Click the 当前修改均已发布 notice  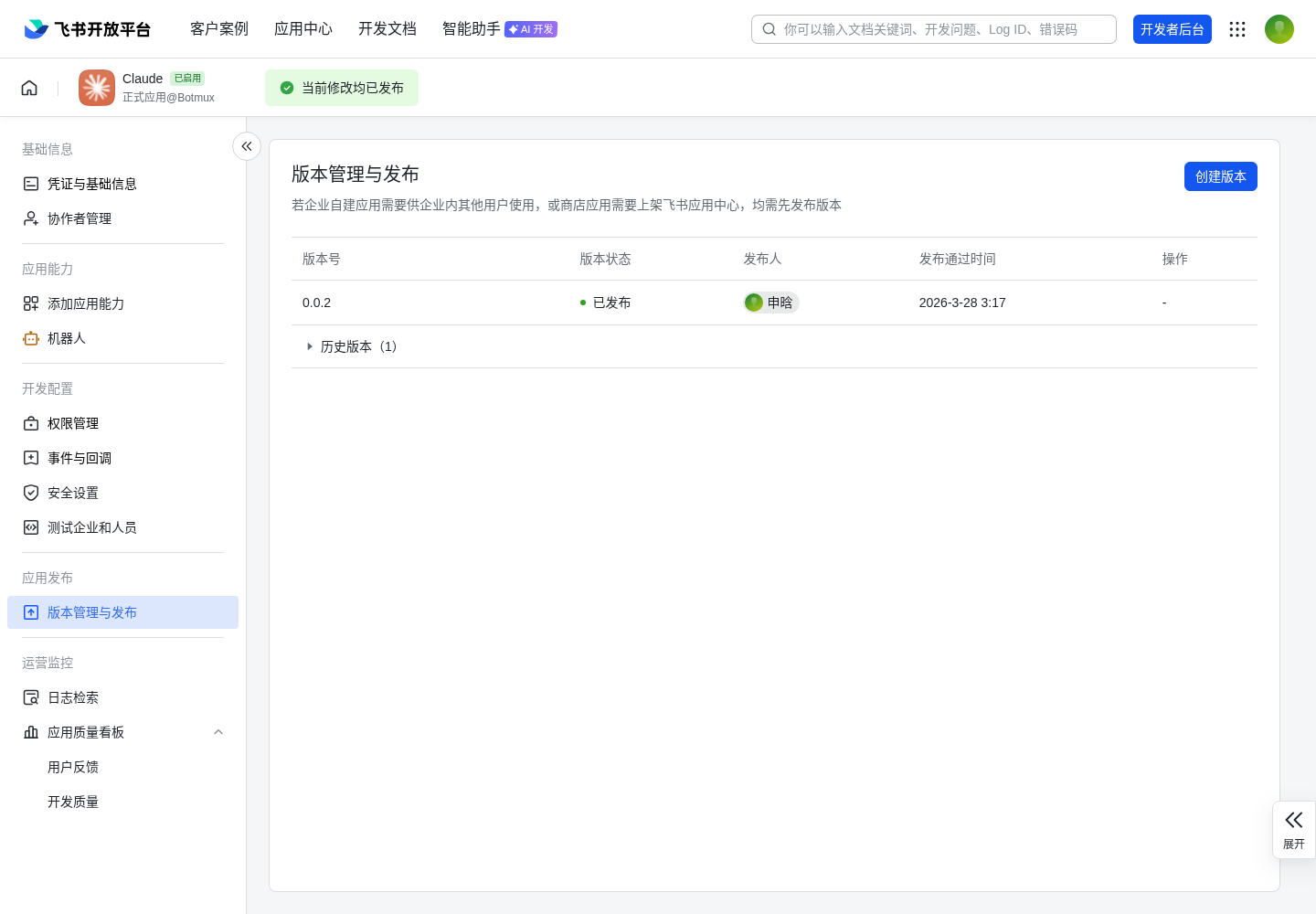click(342, 88)
